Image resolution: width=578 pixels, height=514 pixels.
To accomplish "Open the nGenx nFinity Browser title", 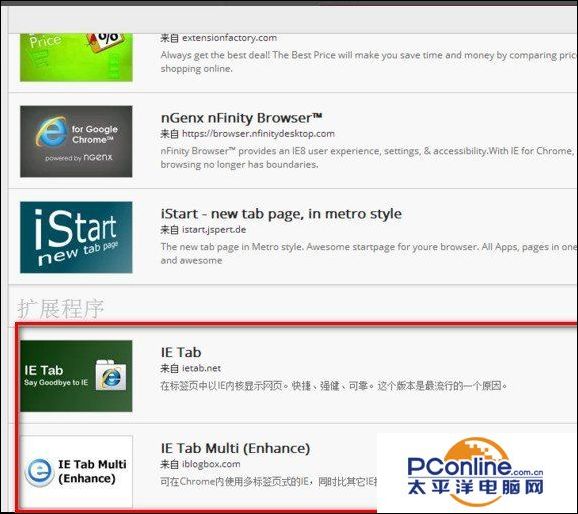I will (241, 118).
